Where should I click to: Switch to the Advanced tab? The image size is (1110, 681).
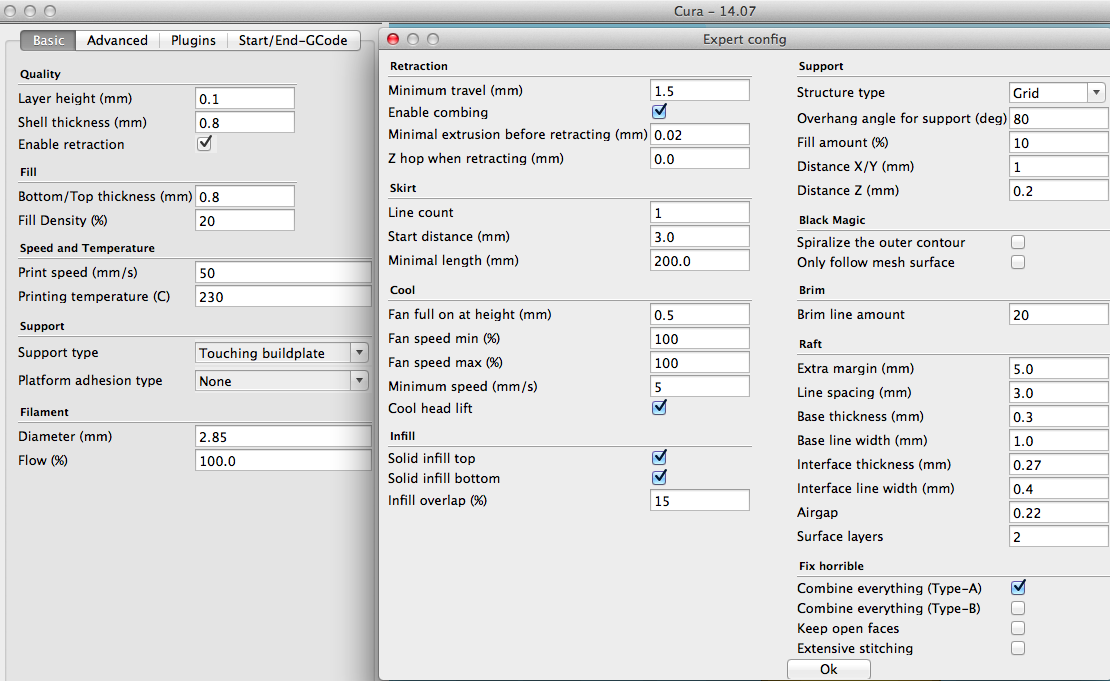[117, 40]
